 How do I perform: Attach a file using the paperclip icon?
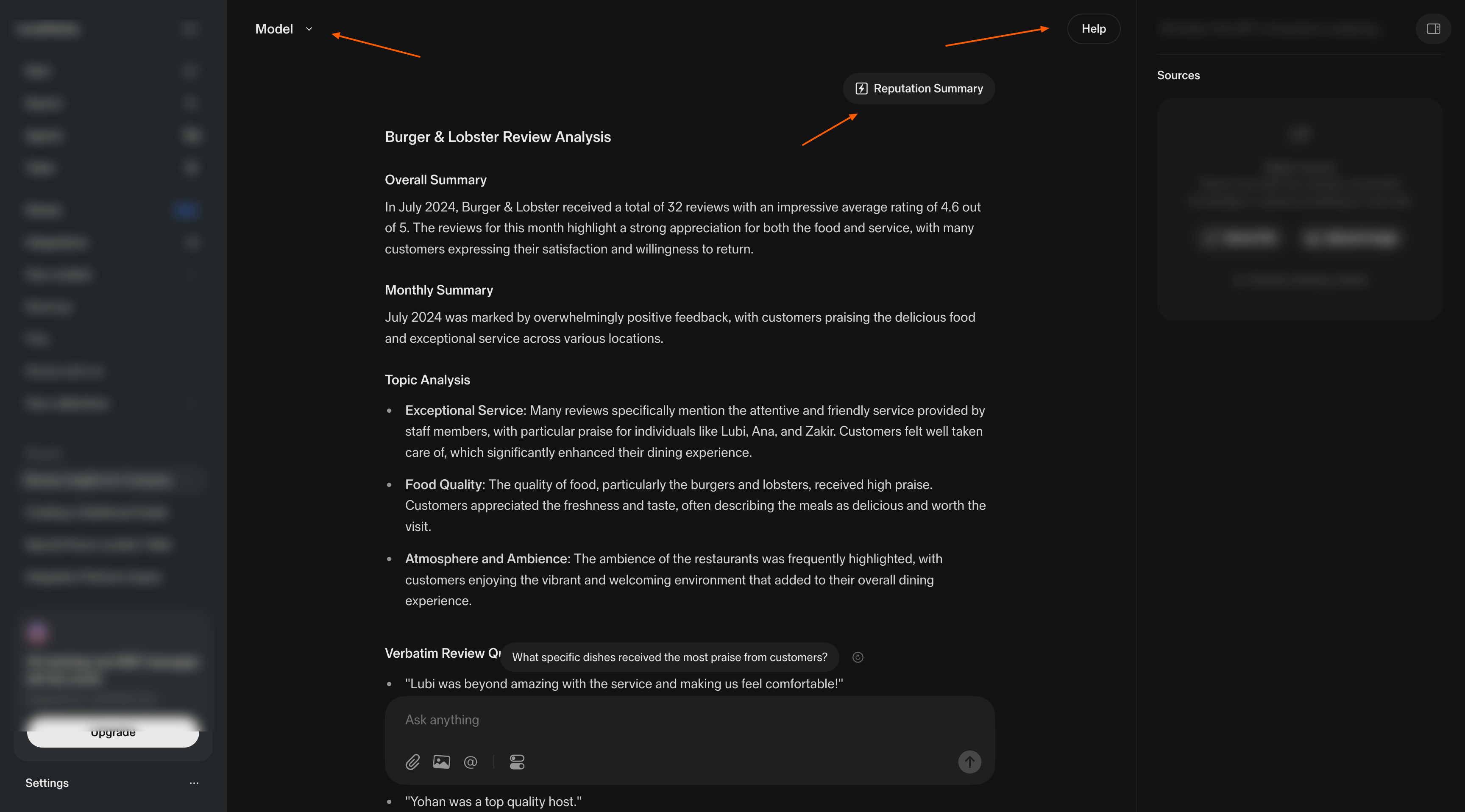(x=412, y=762)
